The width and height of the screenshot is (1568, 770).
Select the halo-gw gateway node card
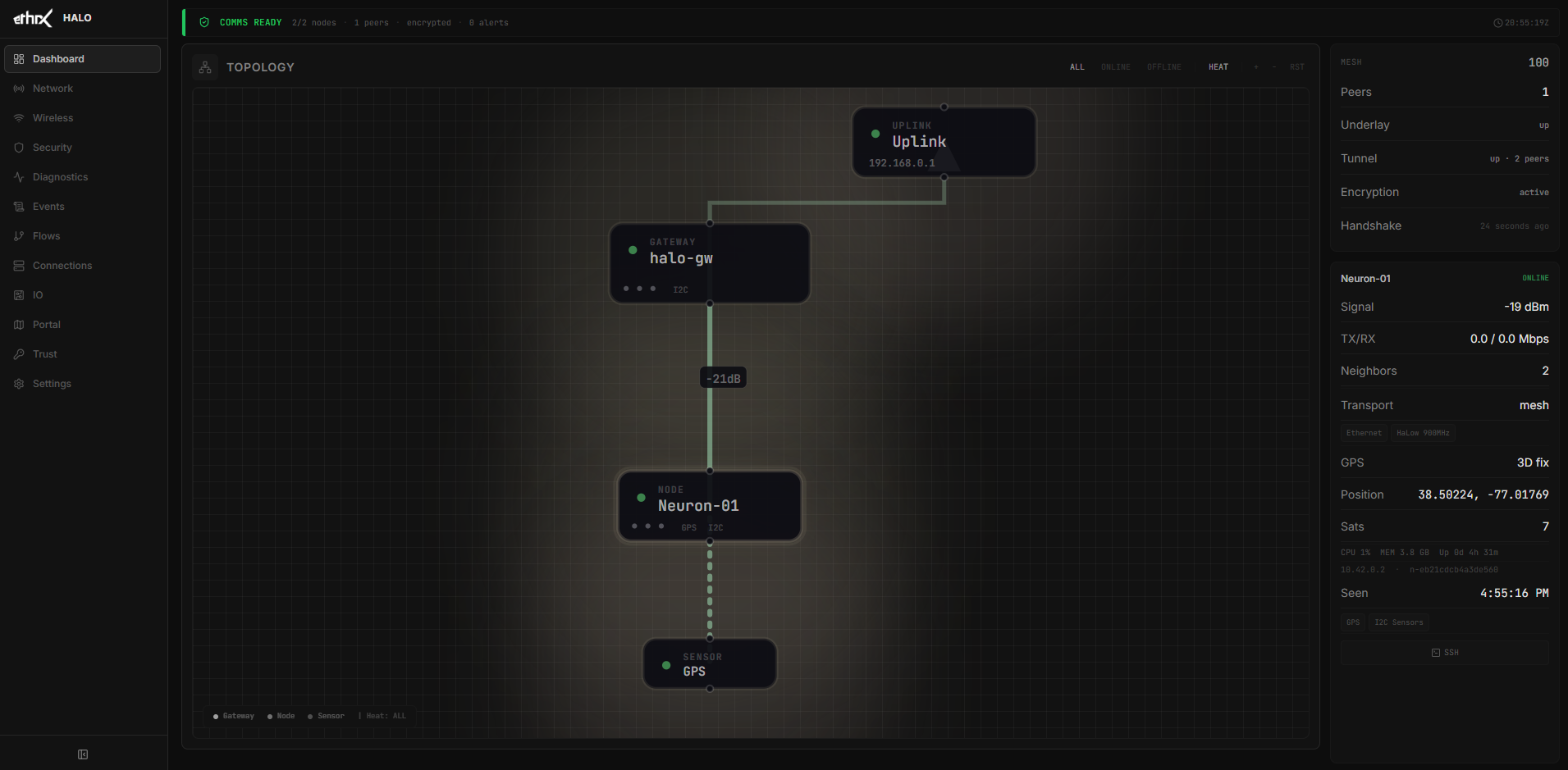click(x=710, y=263)
